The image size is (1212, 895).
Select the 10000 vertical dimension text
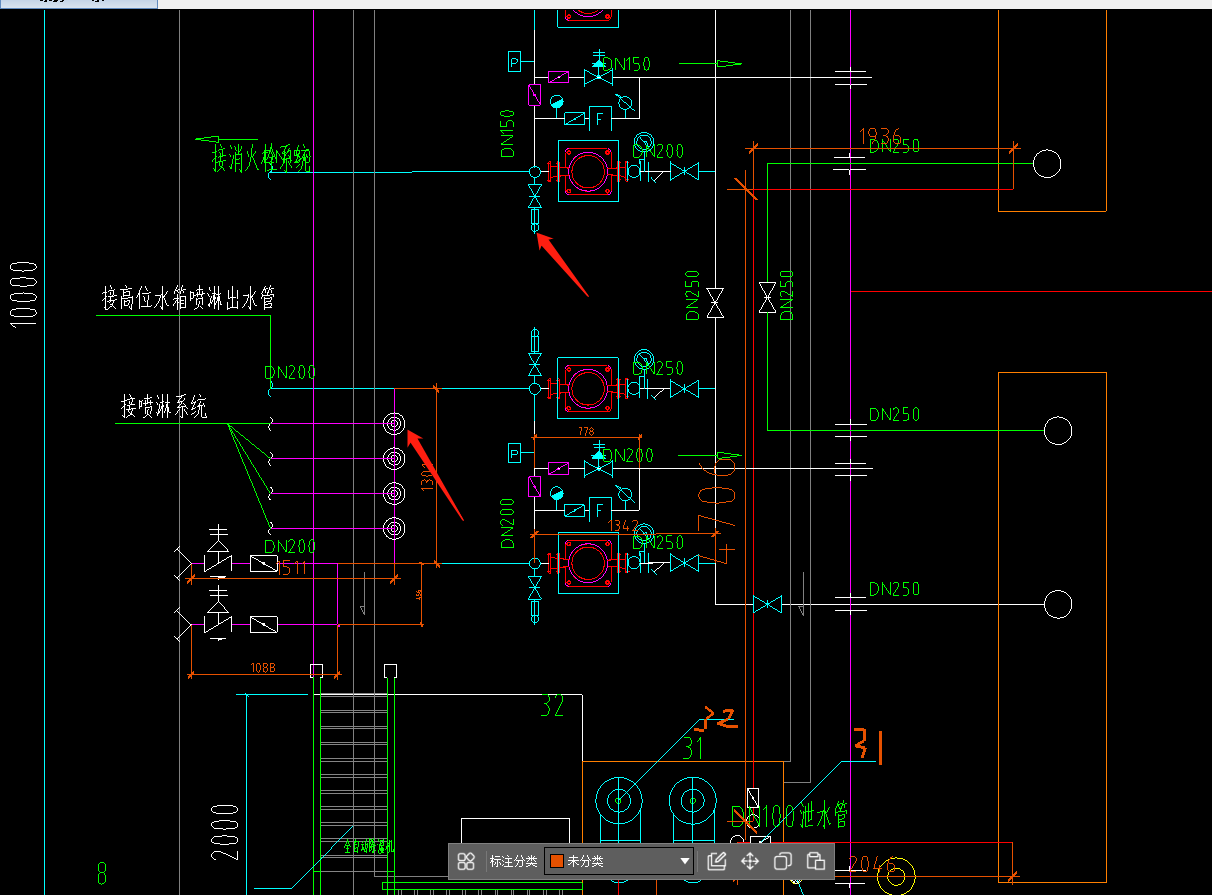[x=23, y=293]
